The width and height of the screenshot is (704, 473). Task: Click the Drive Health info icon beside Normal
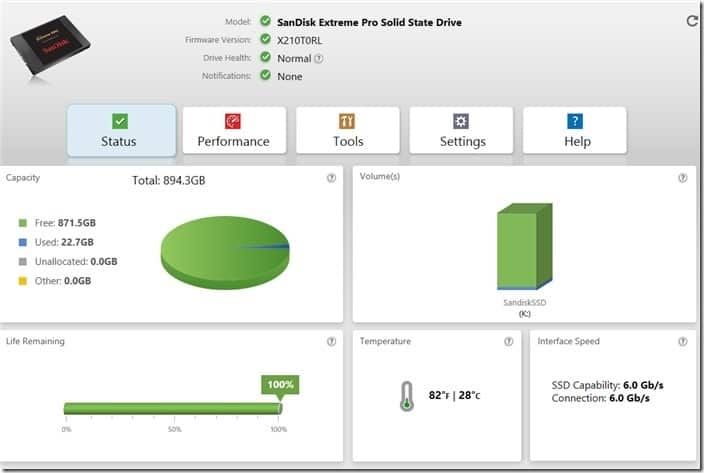click(x=318, y=58)
